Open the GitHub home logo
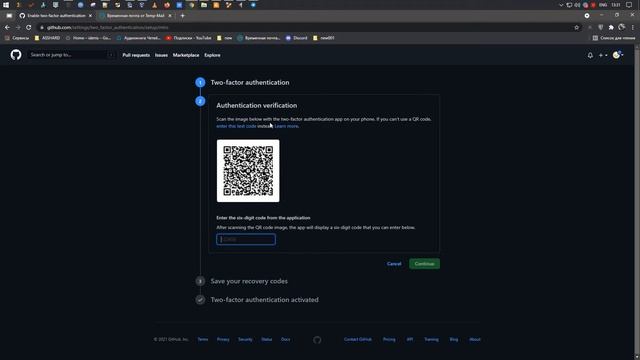640x360 pixels. [16, 55]
